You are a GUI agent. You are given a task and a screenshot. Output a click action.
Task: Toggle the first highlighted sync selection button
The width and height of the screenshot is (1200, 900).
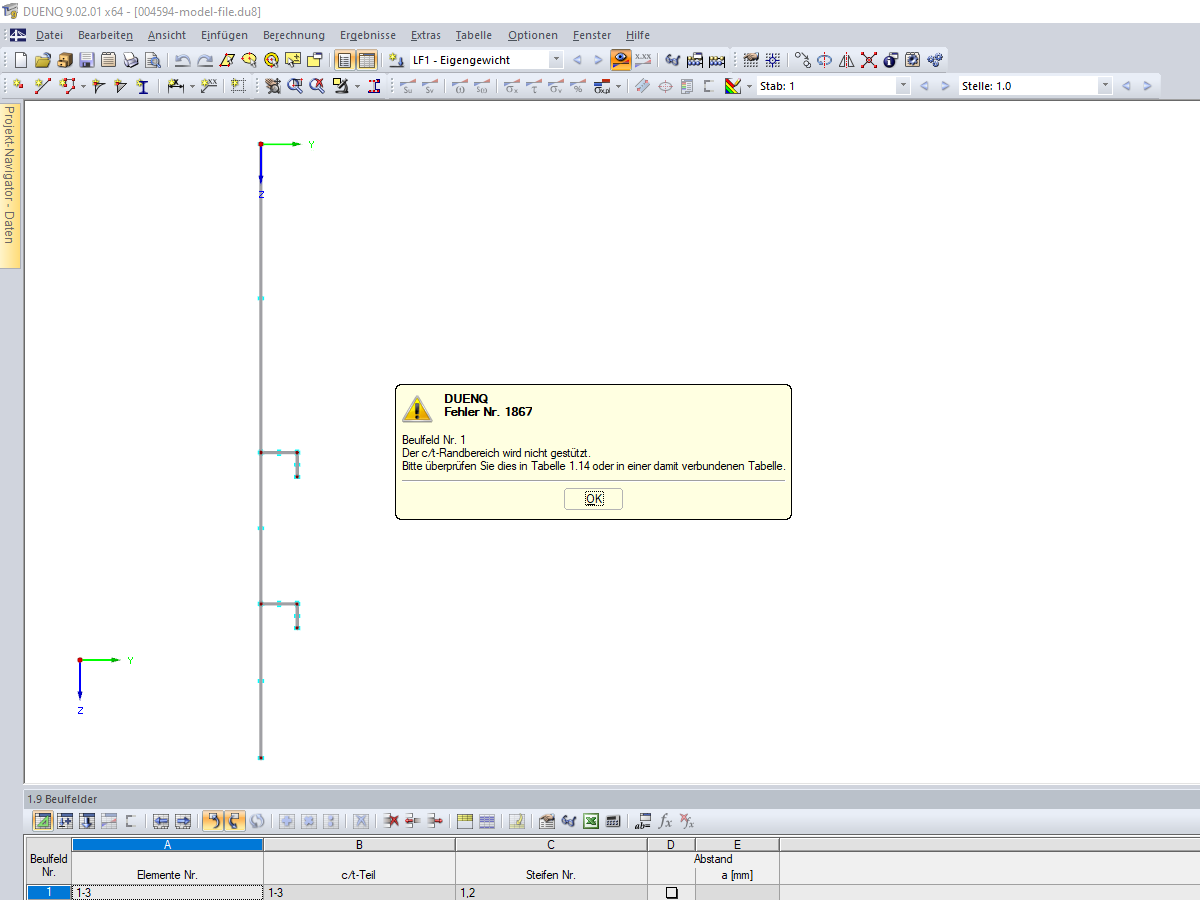(x=212, y=821)
